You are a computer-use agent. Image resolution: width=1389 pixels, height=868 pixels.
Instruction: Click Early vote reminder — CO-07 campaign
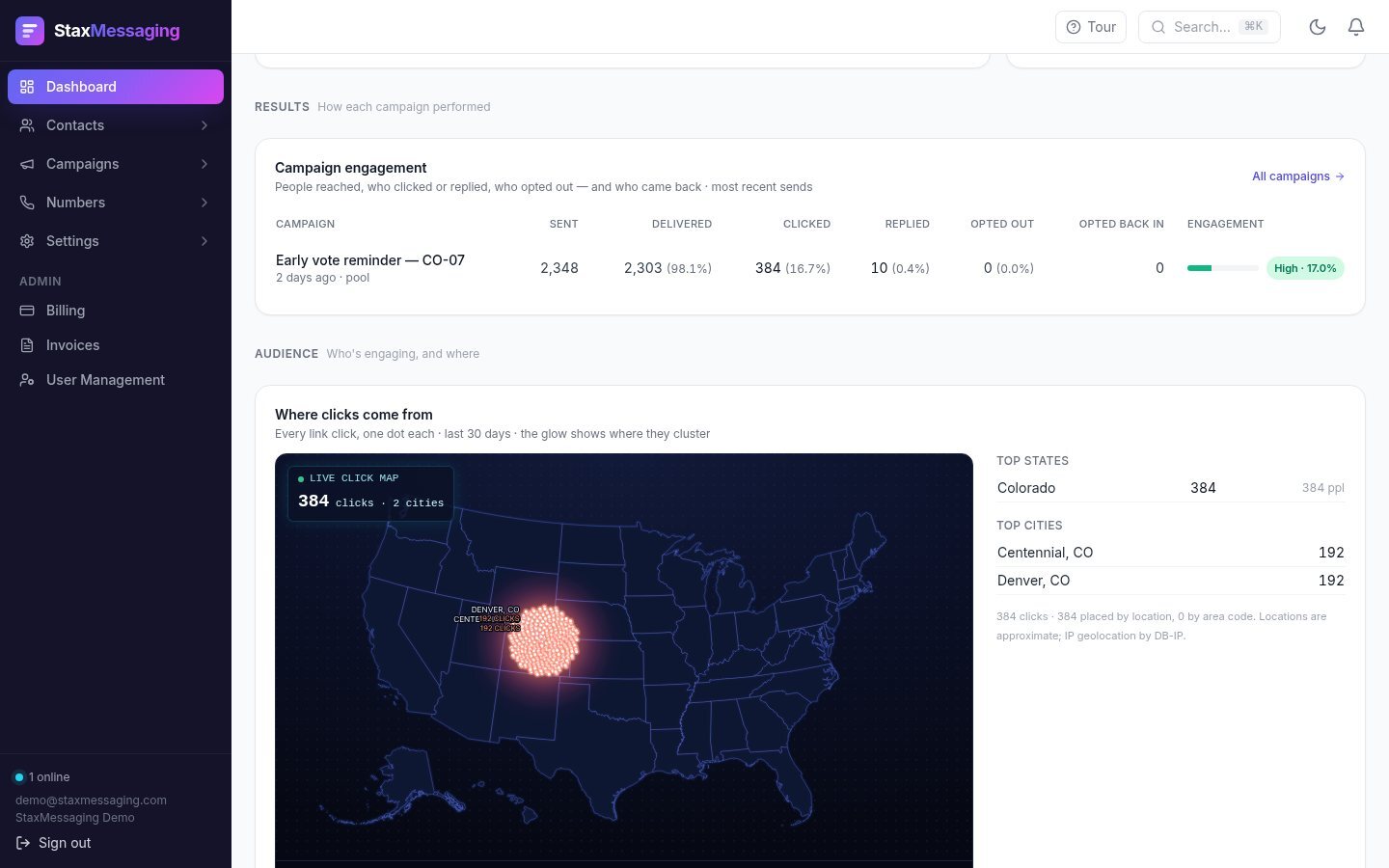(x=370, y=260)
